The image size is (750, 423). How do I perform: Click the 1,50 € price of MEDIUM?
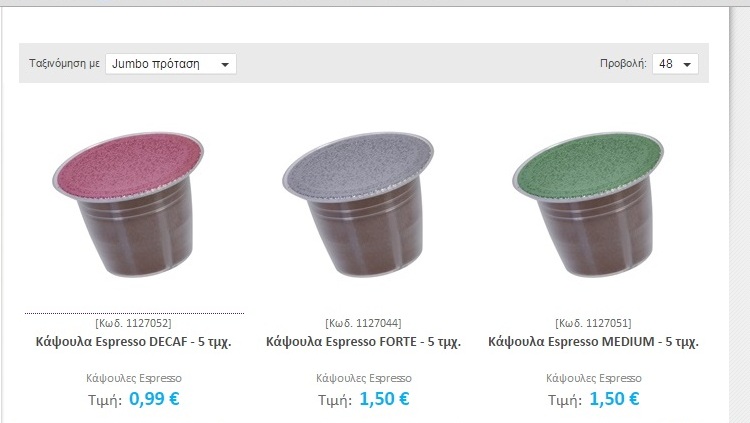tap(614, 399)
